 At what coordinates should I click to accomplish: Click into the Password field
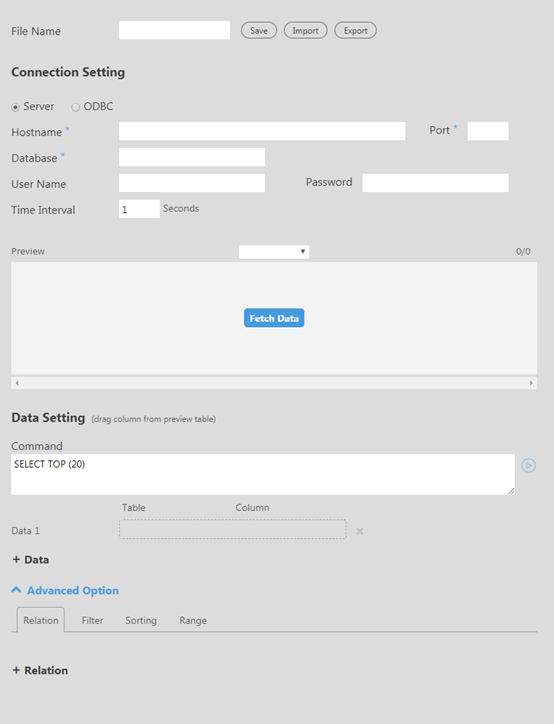[x=435, y=183]
